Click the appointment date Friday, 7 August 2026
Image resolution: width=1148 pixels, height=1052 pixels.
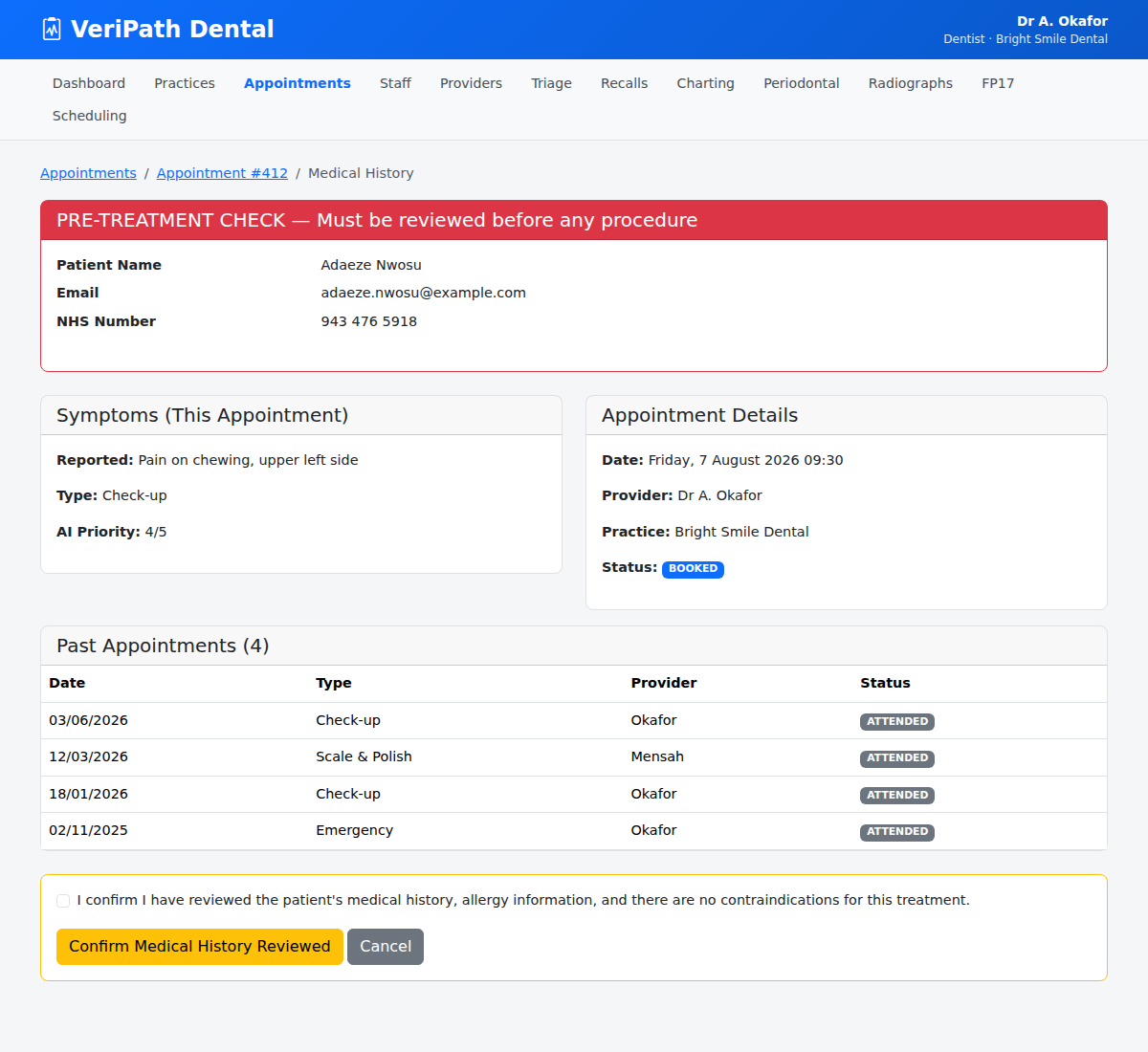(x=745, y=460)
